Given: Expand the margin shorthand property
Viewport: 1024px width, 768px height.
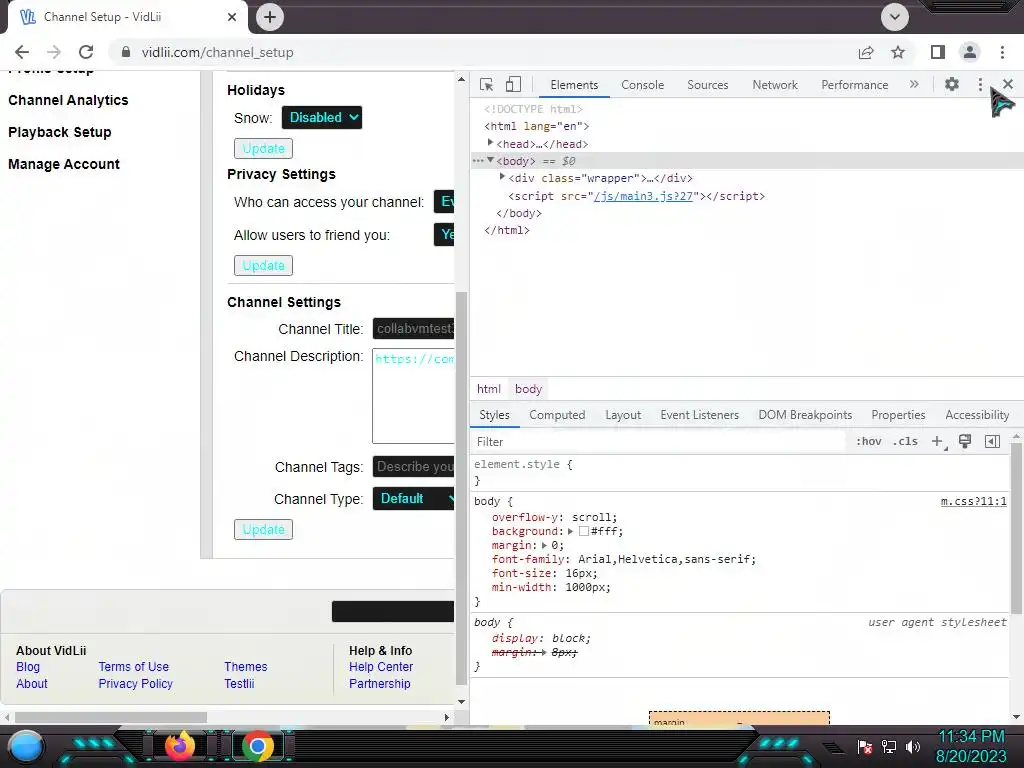Looking at the screenshot, I should [544, 545].
